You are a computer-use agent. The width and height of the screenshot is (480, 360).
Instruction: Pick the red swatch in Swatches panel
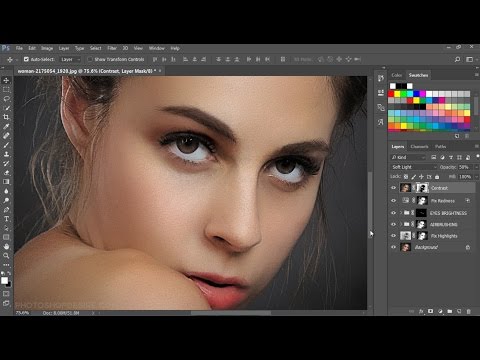tap(391, 94)
